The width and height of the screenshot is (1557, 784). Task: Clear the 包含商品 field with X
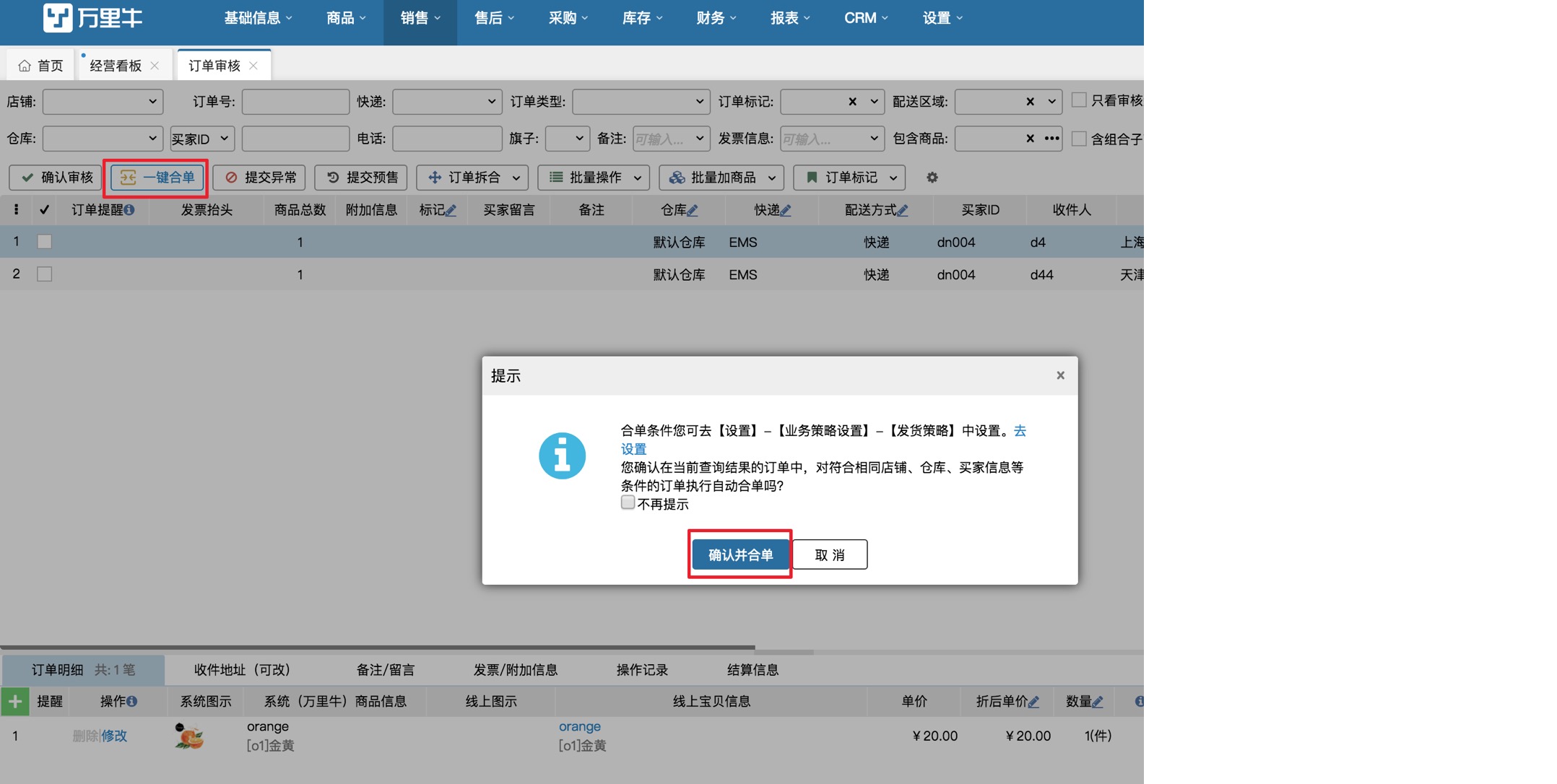1030,139
